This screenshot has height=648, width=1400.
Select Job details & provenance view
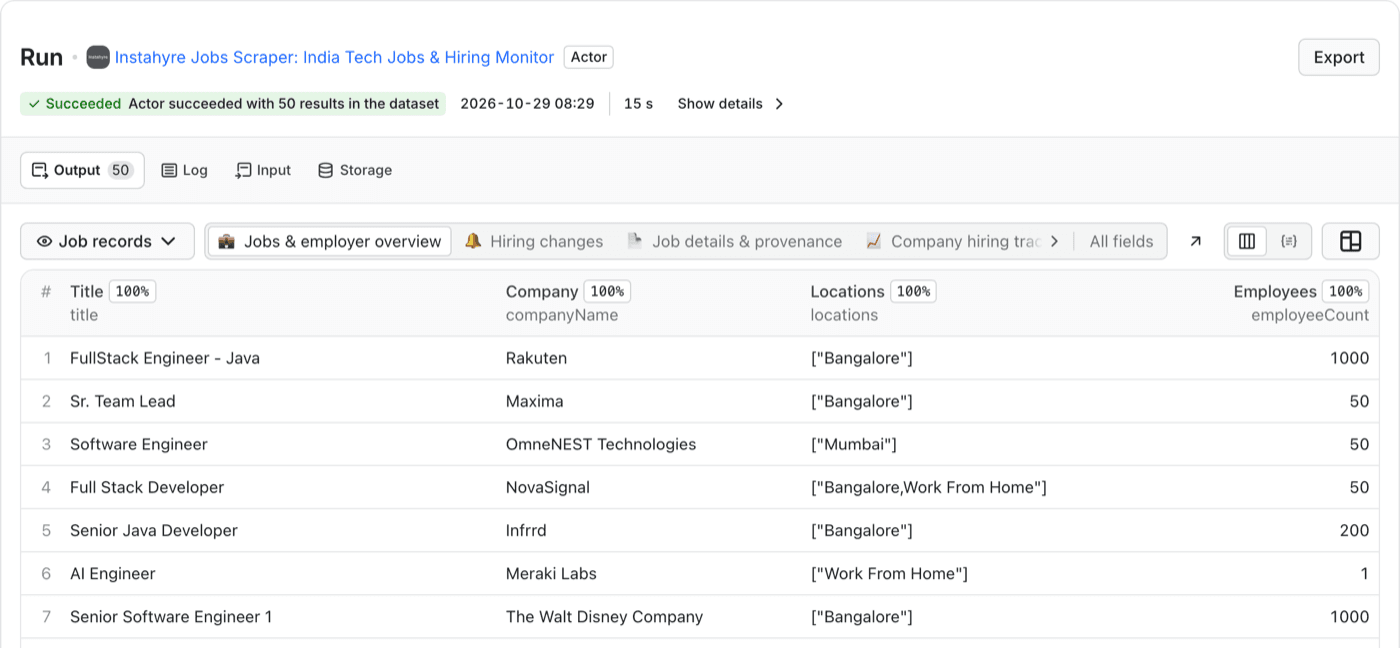(734, 241)
